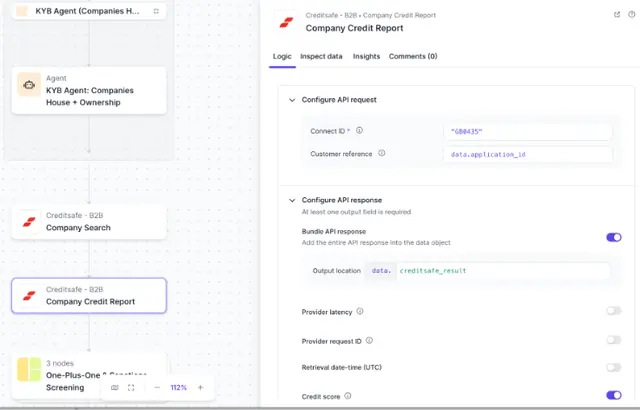Viewport: 640px width, 410px height.
Task: Click the Connect ID input field
Action: coord(527,131)
